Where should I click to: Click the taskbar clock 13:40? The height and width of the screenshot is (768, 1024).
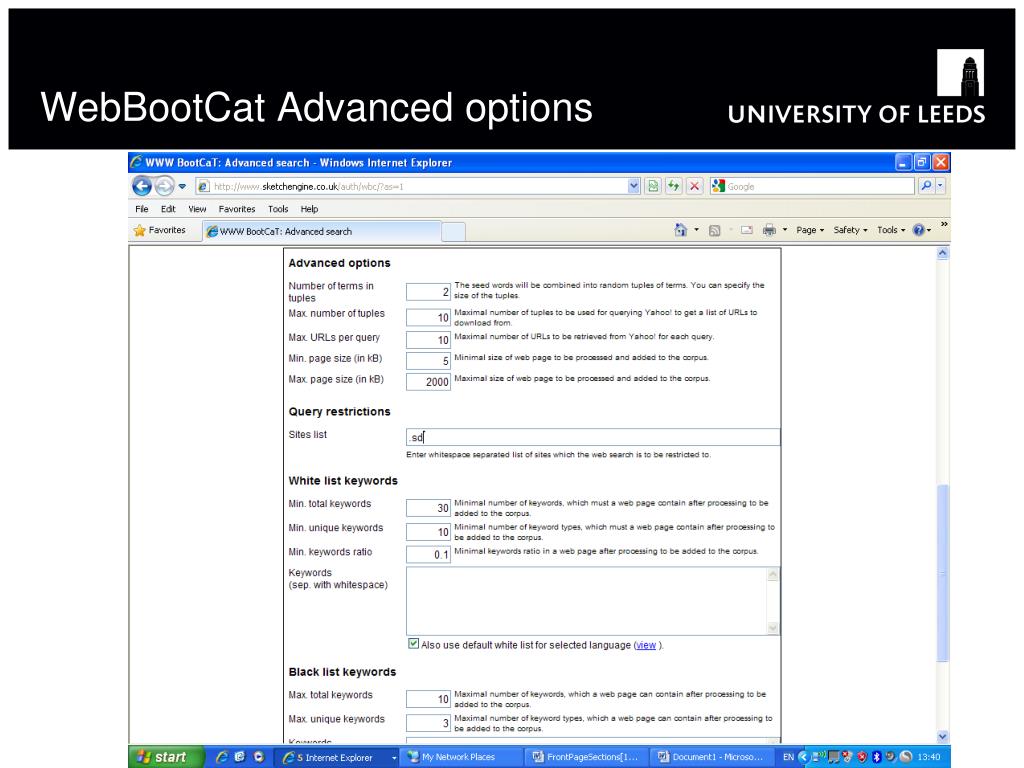coord(929,758)
